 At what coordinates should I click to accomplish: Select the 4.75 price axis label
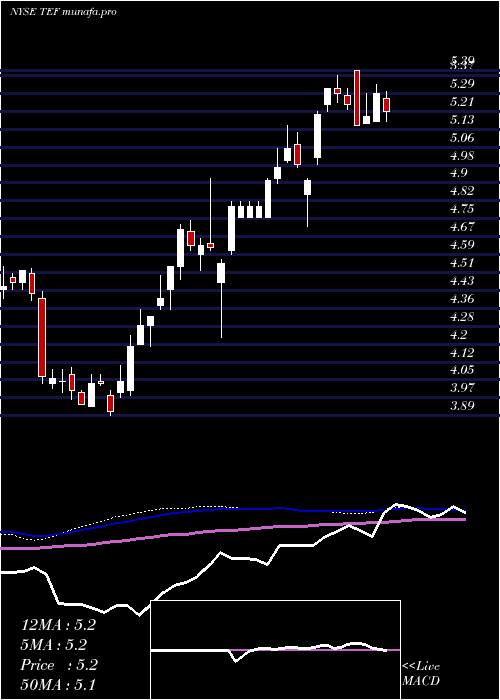coord(462,209)
